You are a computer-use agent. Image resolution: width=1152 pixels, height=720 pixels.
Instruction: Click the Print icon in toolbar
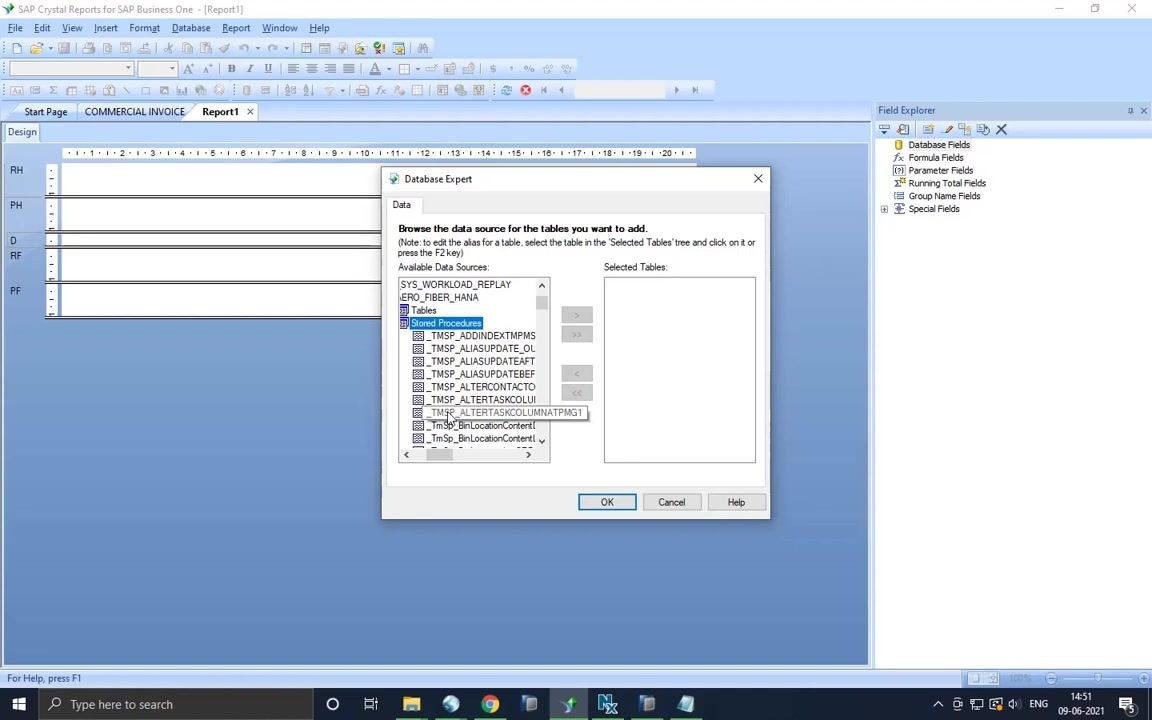pyautogui.click(x=88, y=48)
